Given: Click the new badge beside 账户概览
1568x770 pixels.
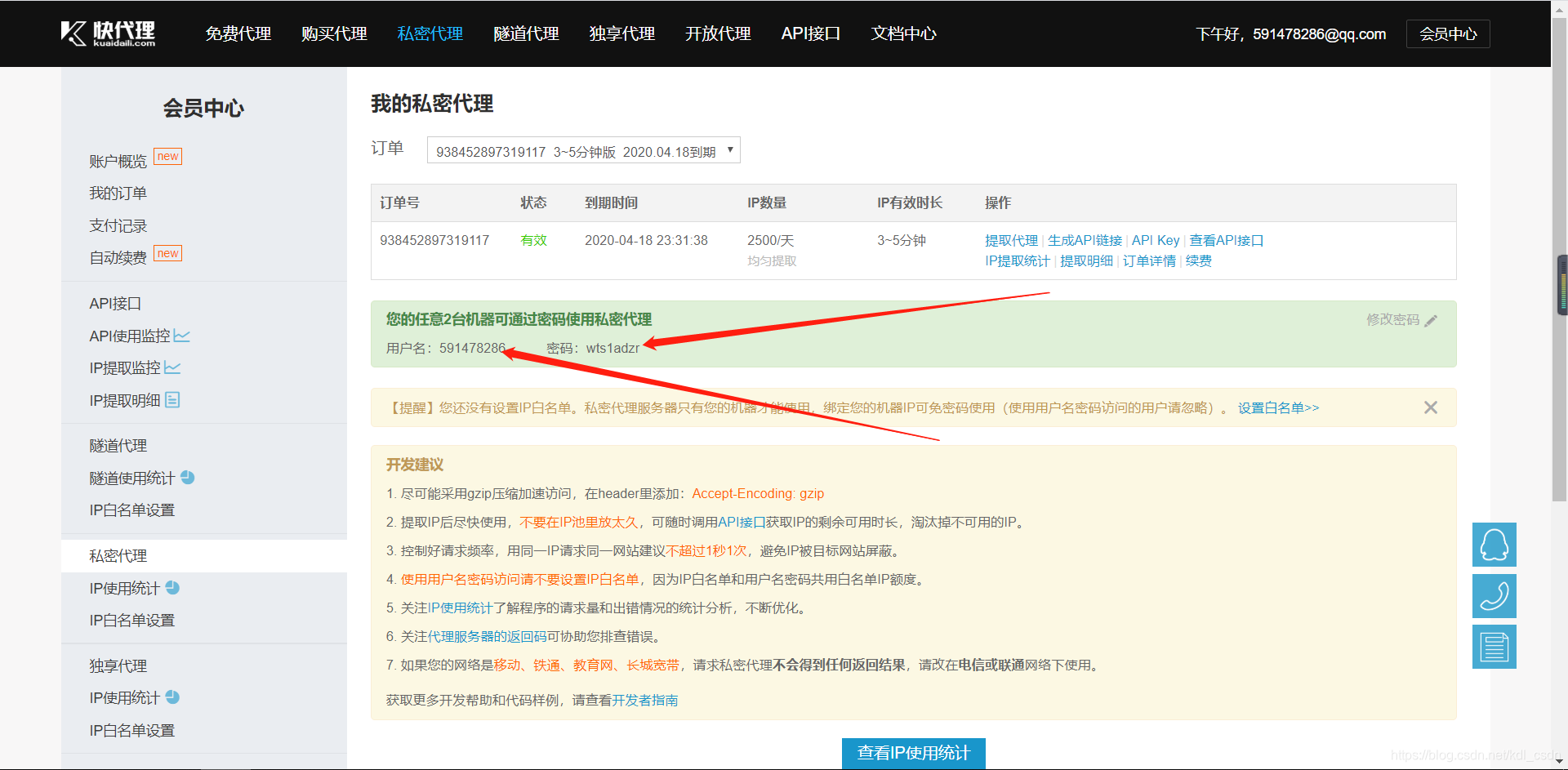Looking at the screenshot, I should tap(168, 156).
